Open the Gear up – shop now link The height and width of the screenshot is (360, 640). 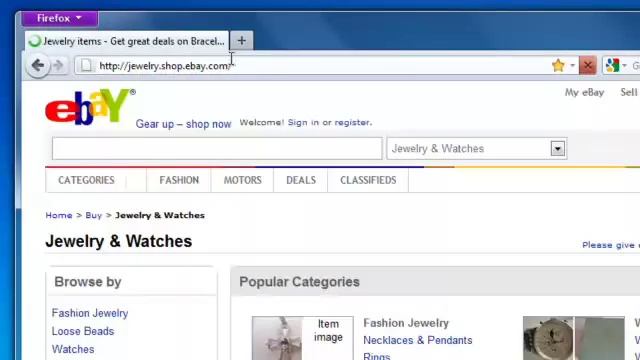[183, 124]
